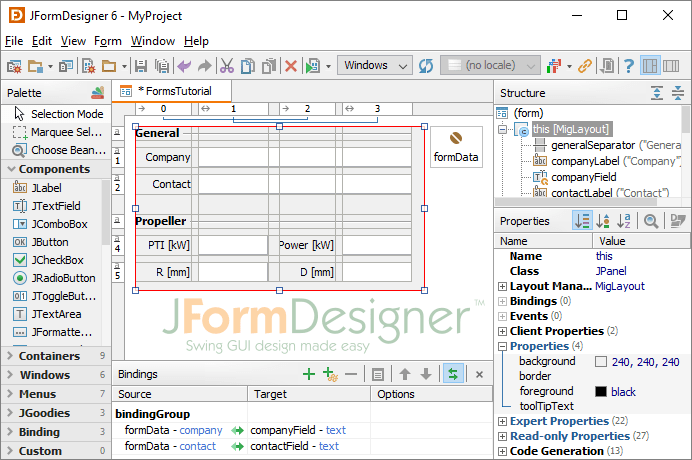Click the Open Project folder icon
Screen dimensions: 692x460
coord(35,66)
